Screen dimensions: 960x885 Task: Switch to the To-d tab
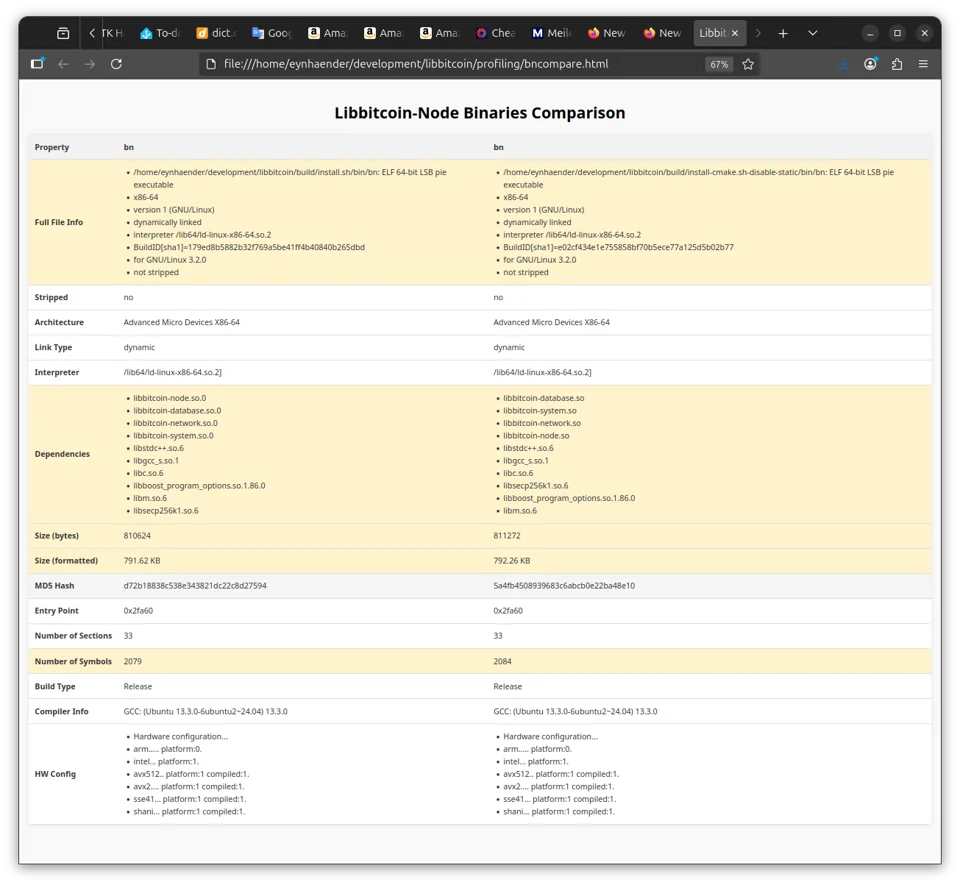coord(160,33)
